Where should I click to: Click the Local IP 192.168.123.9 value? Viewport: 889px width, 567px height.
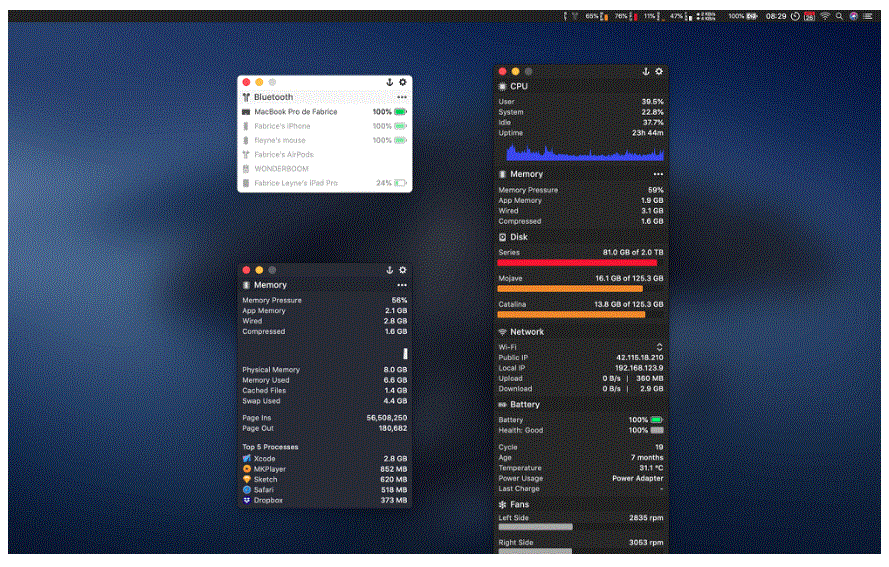[639, 368]
